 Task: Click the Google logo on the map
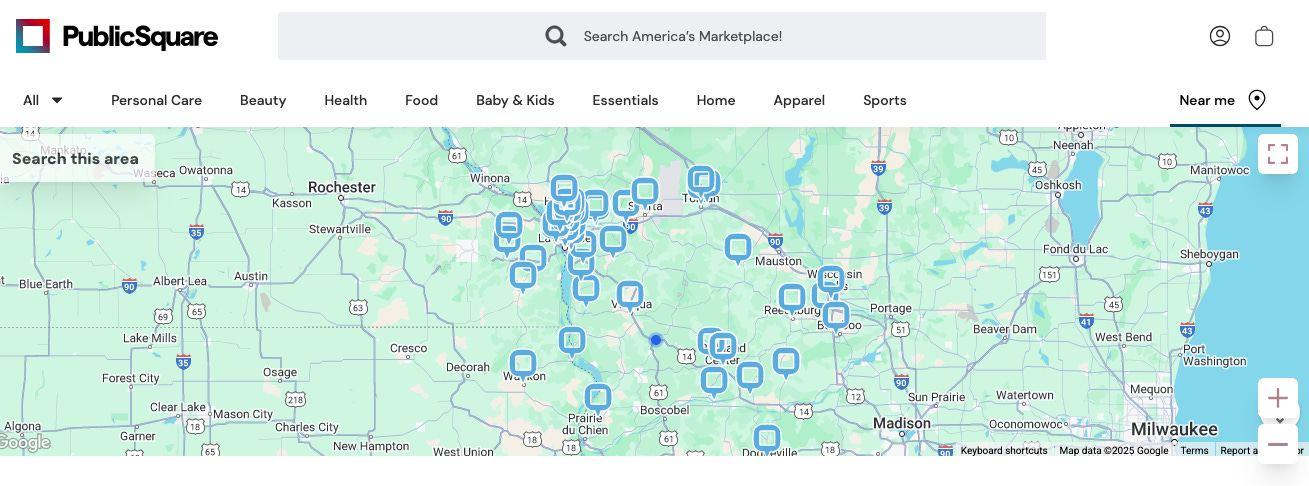pyautogui.click(x=25, y=443)
